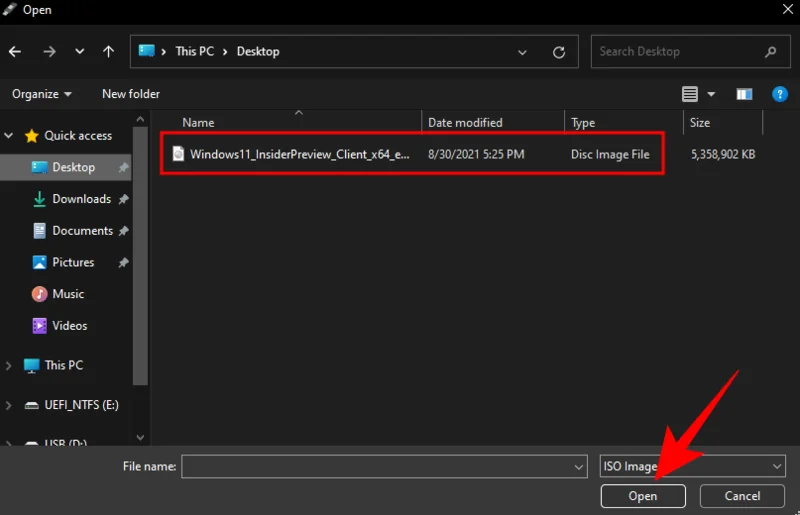This screenshot has height=515, width=800.
Task: Change the view layout icon
Action: tap(690, 94)
